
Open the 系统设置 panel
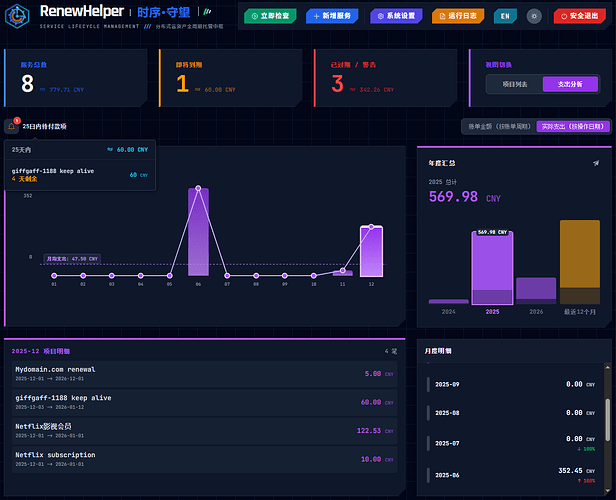[395, 16]
